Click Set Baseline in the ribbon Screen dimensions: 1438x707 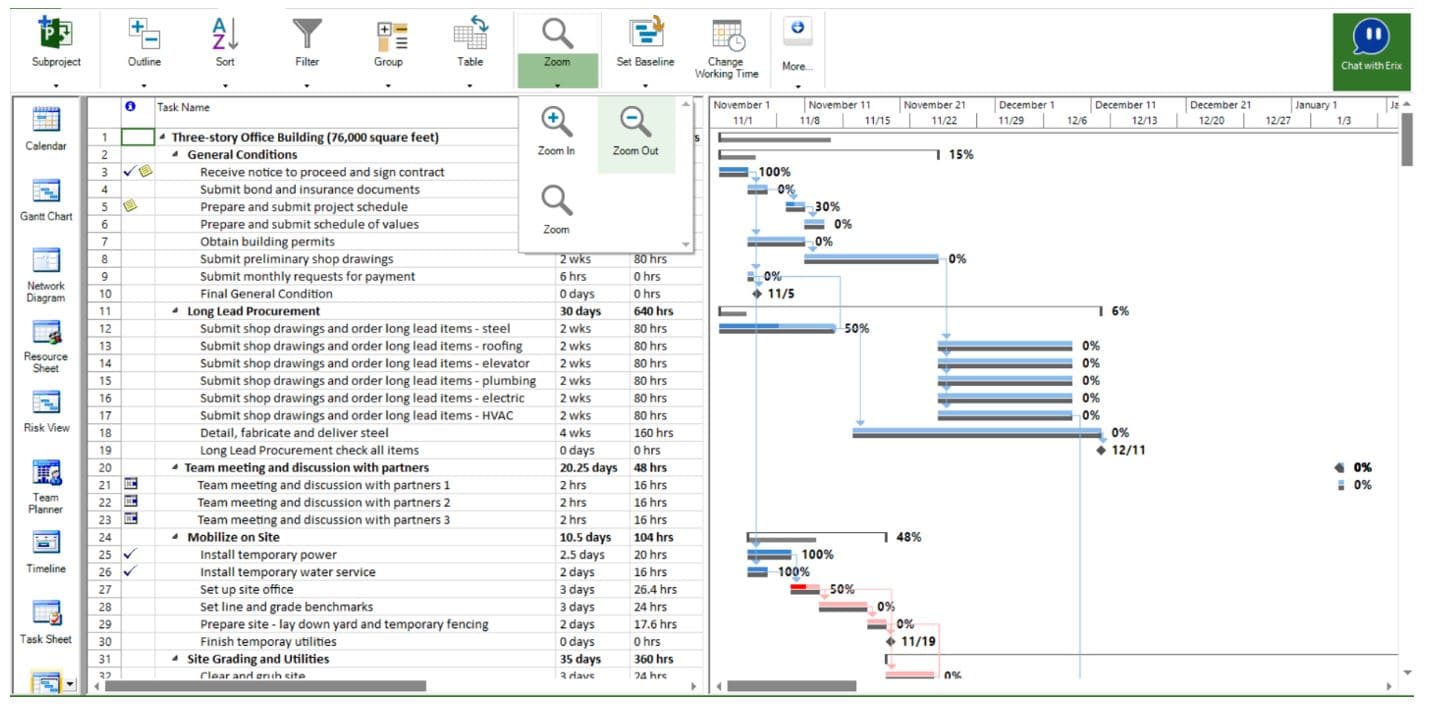[645, 40]
